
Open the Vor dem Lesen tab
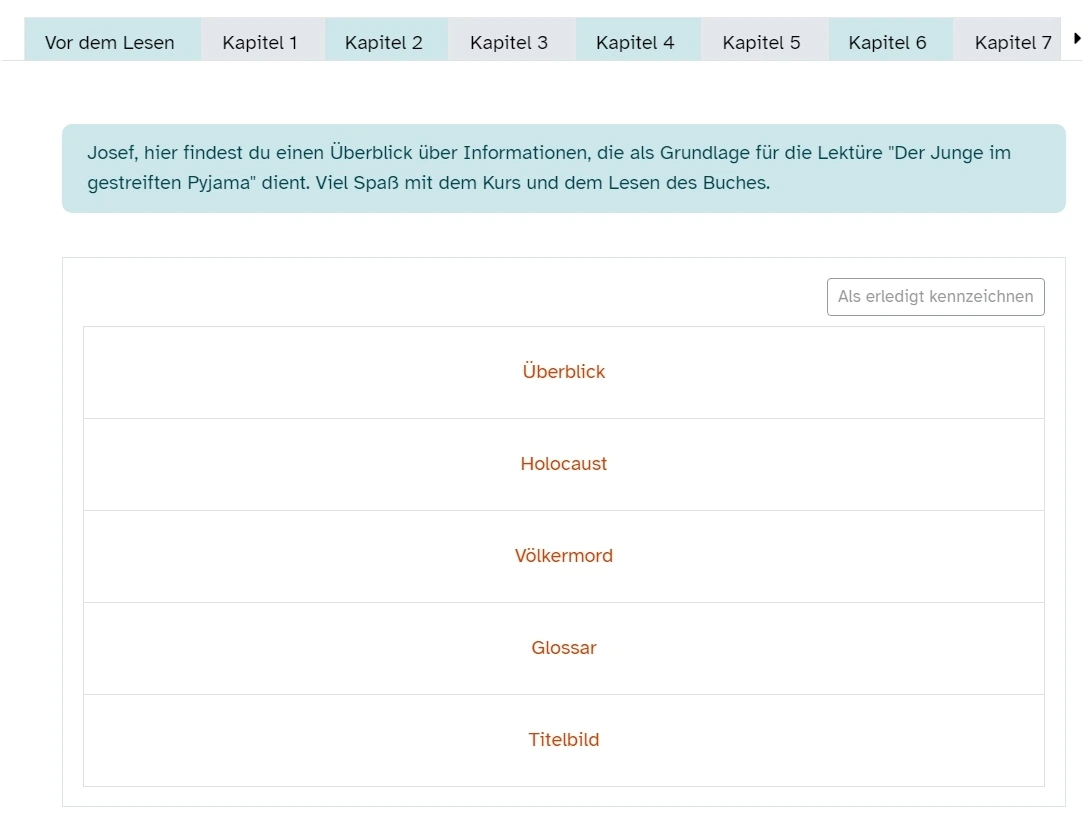click(110, 42)
